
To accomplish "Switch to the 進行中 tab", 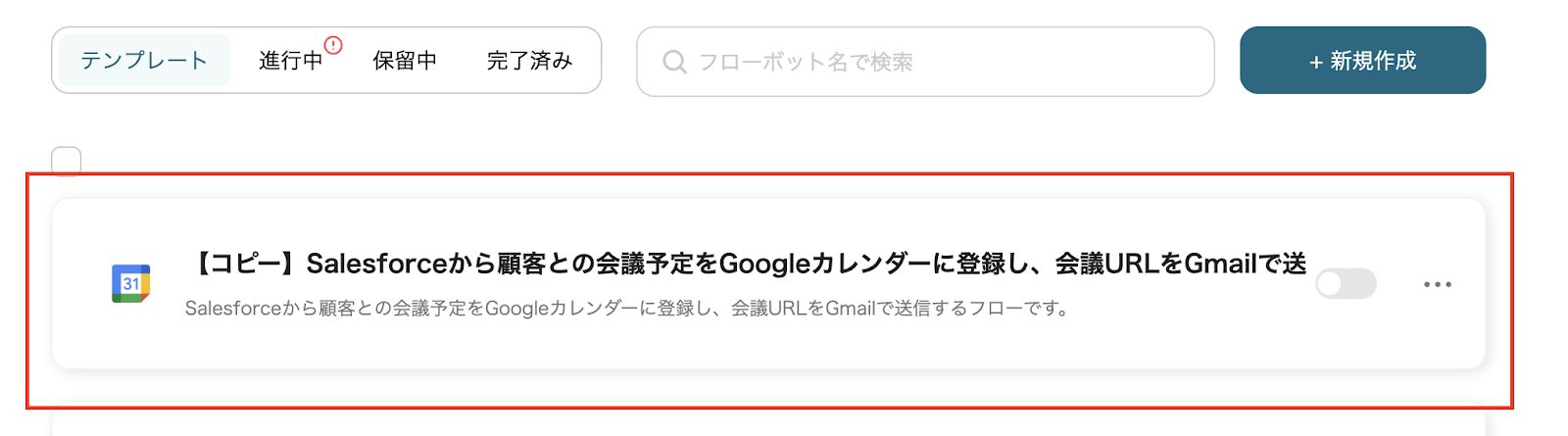I will 290,61.
